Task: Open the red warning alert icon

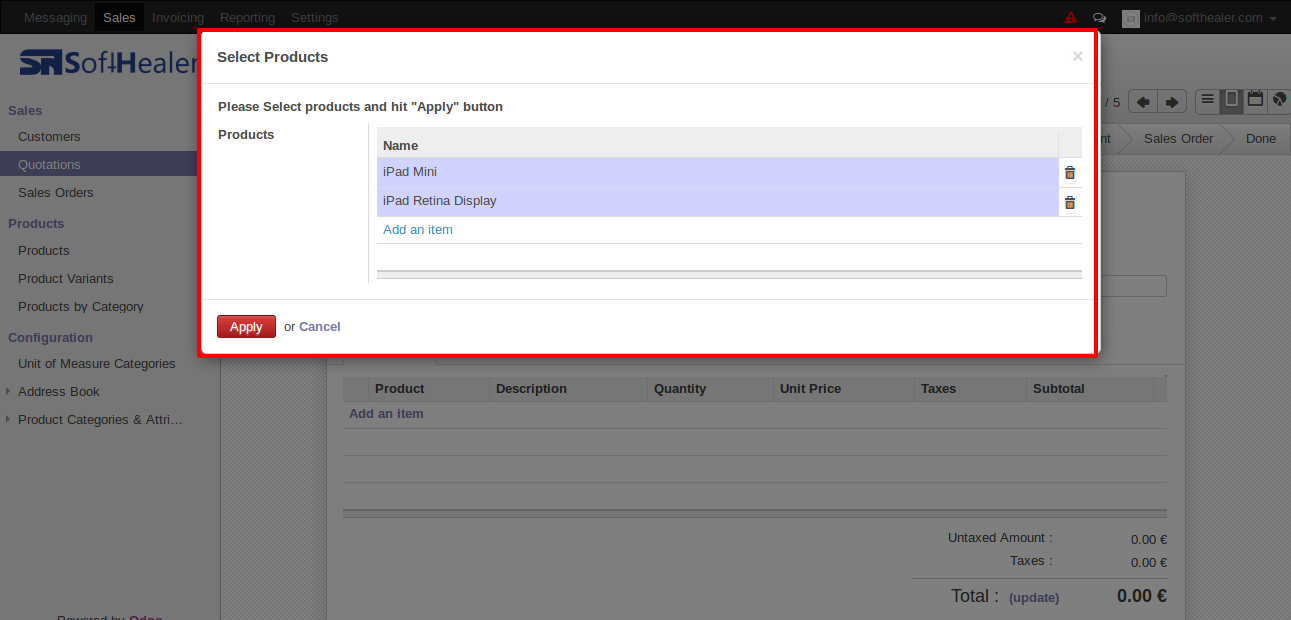Action: point(1071,18)
